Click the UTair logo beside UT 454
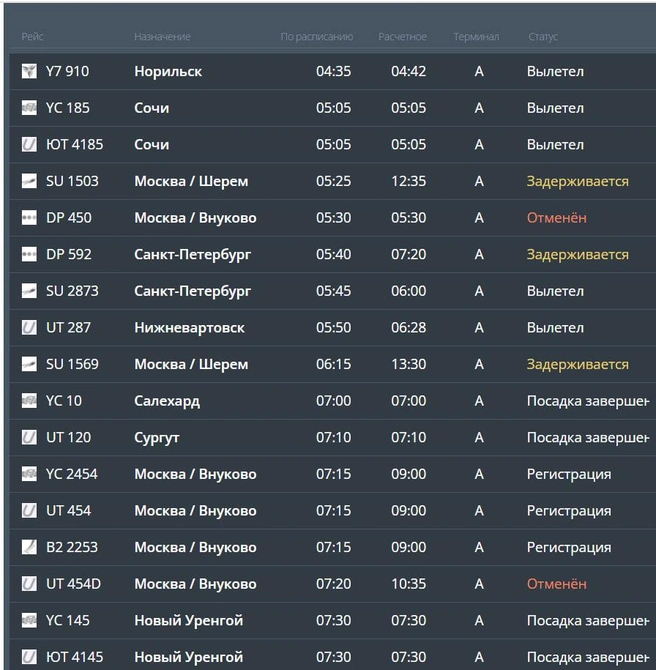The height and width of the screenshot is (670, 656). click(29, 511)
